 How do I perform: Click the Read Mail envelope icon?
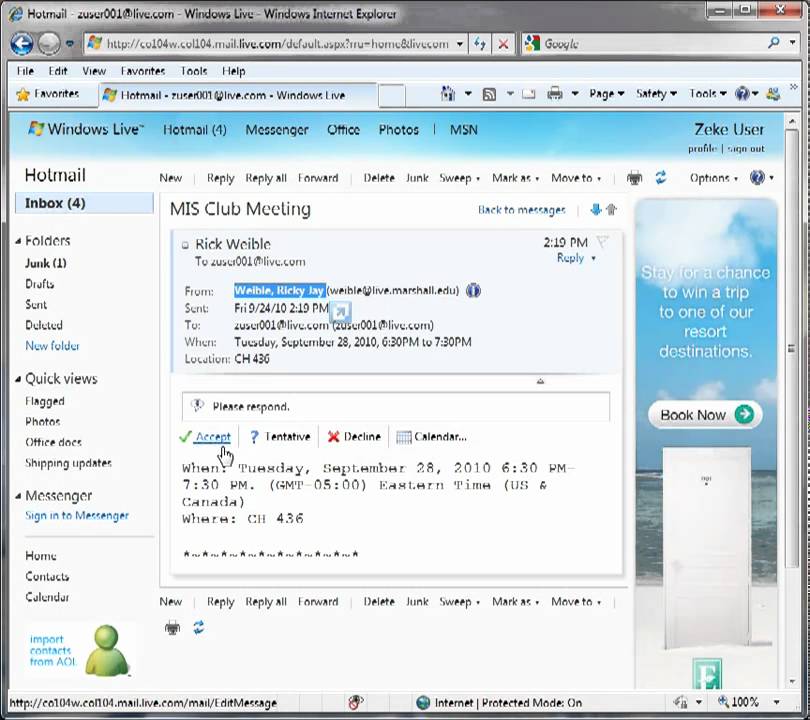528,94
